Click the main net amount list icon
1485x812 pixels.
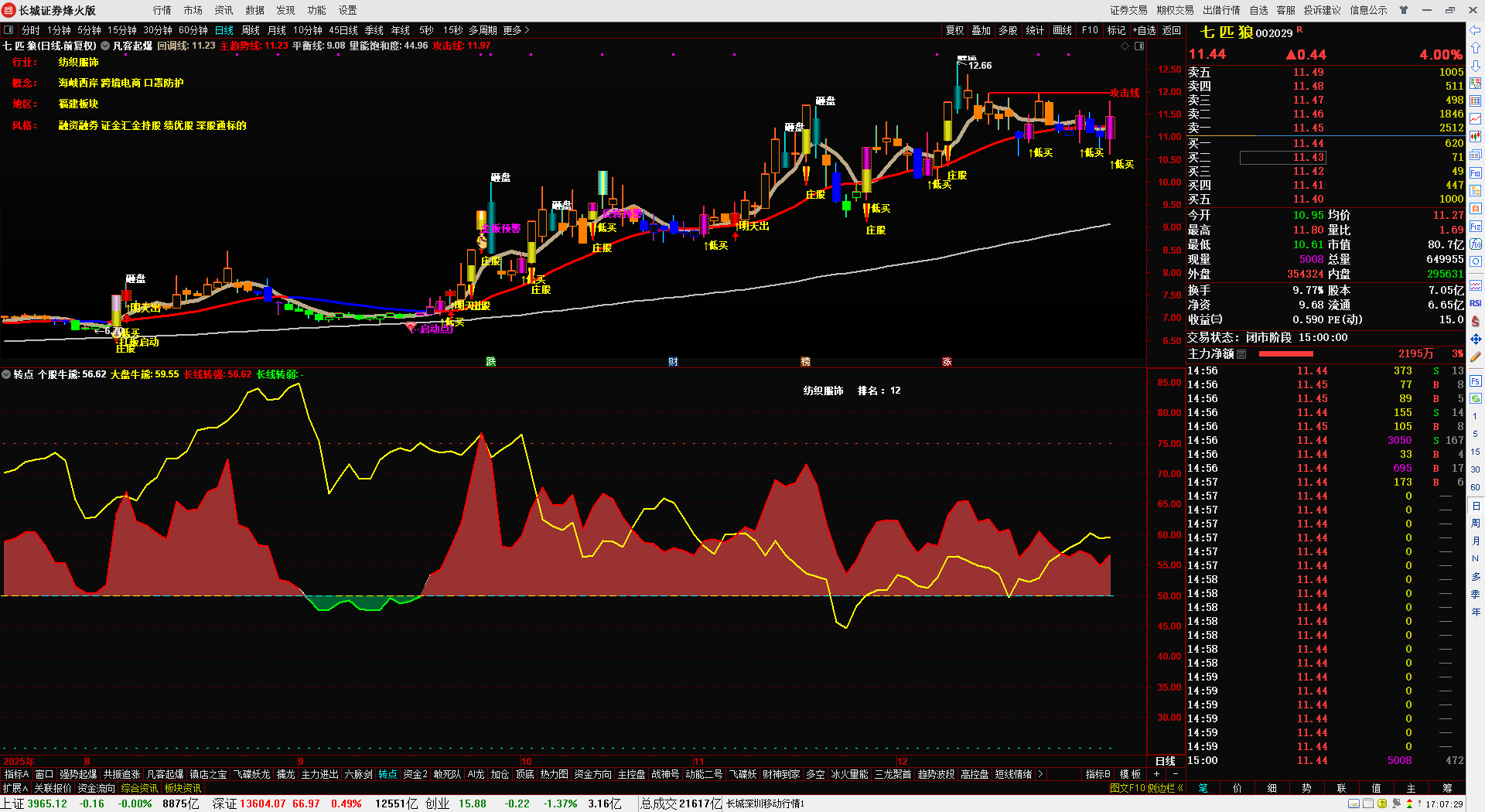point(1241,354)
